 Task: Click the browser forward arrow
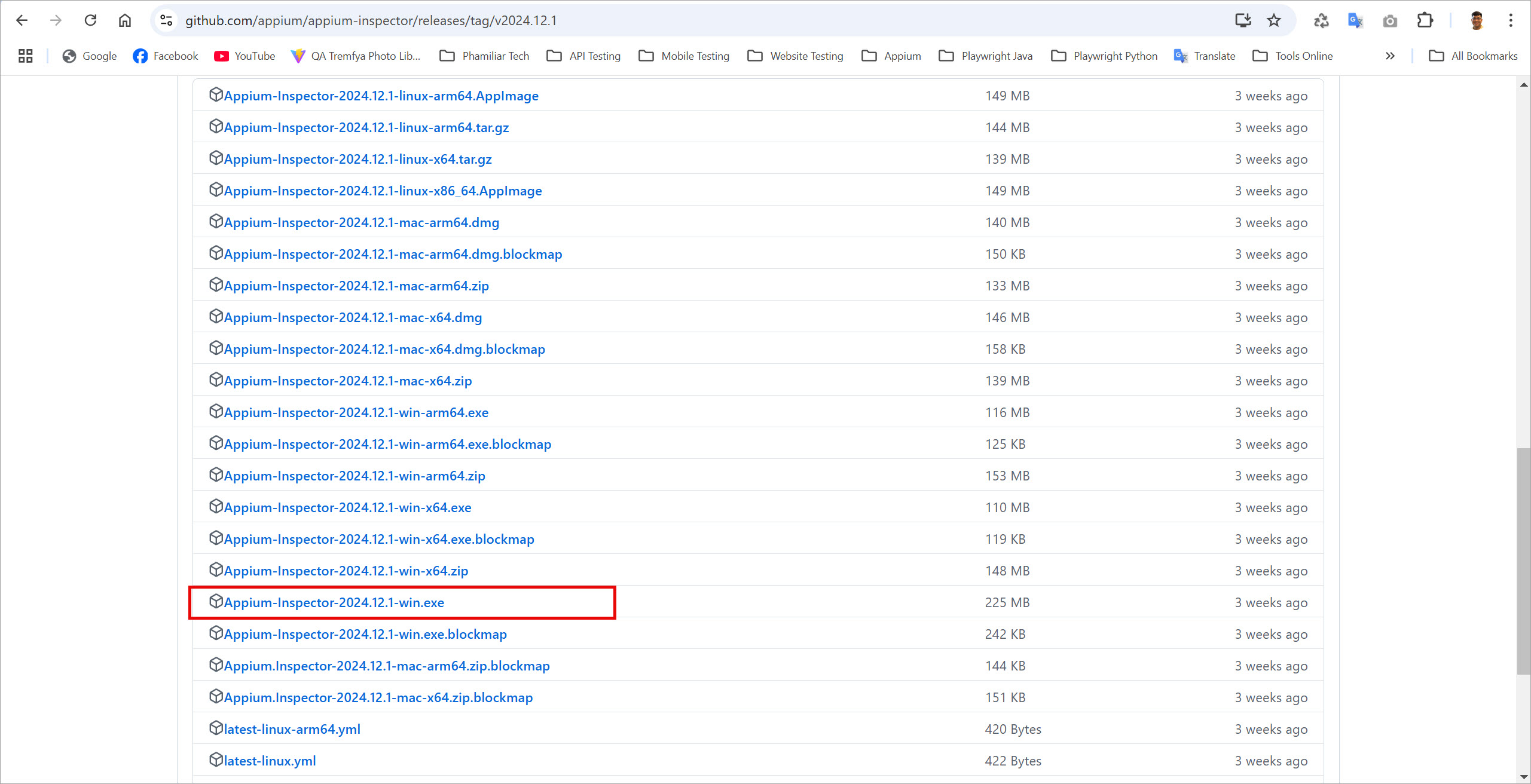pos(56,20)
